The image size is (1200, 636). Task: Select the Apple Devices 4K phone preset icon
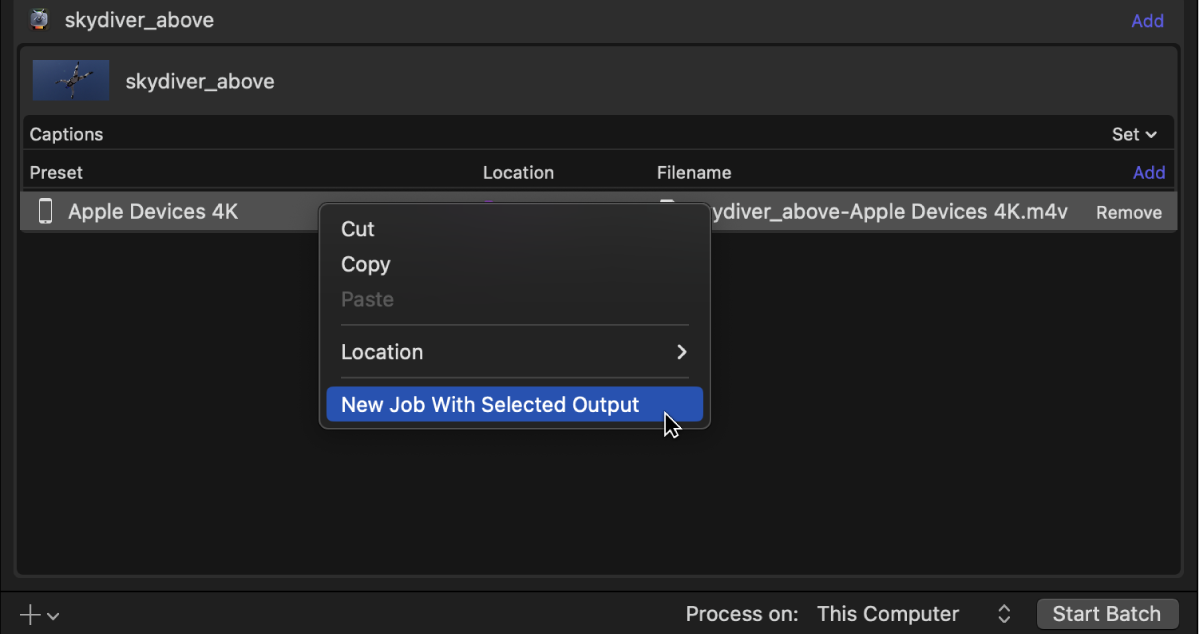[45, 211]
